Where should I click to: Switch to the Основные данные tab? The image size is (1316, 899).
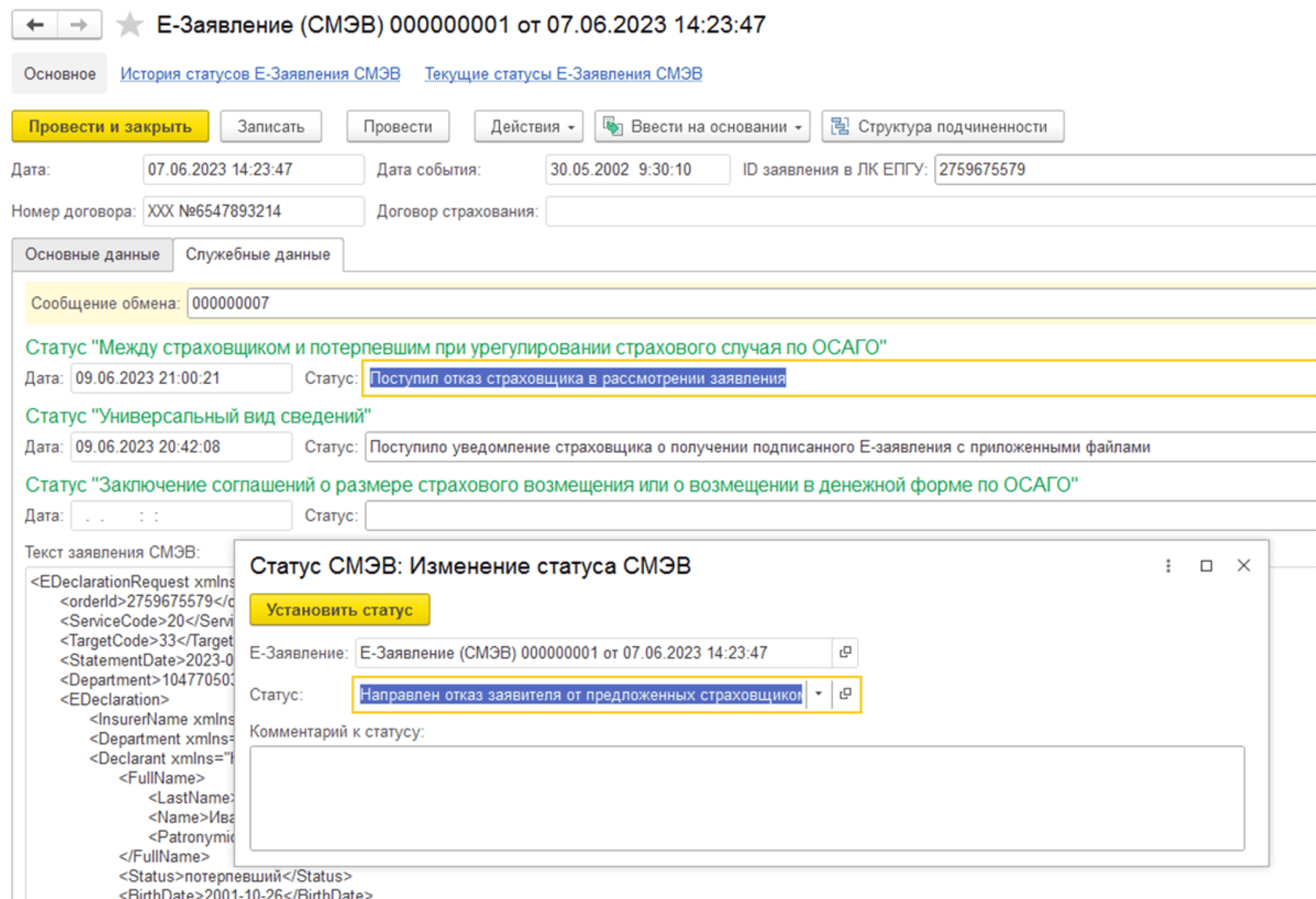point(92,255)
